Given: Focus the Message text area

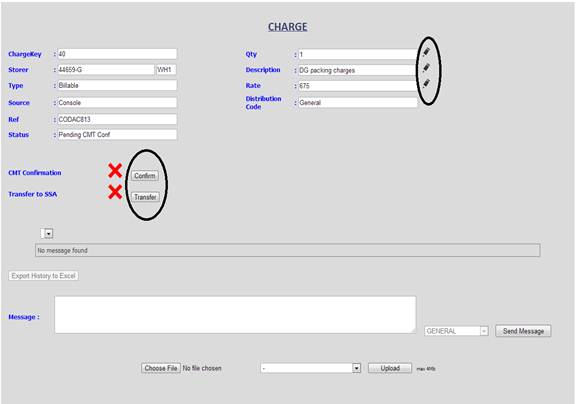Looking at the screenshot, I should click(235, 315).
